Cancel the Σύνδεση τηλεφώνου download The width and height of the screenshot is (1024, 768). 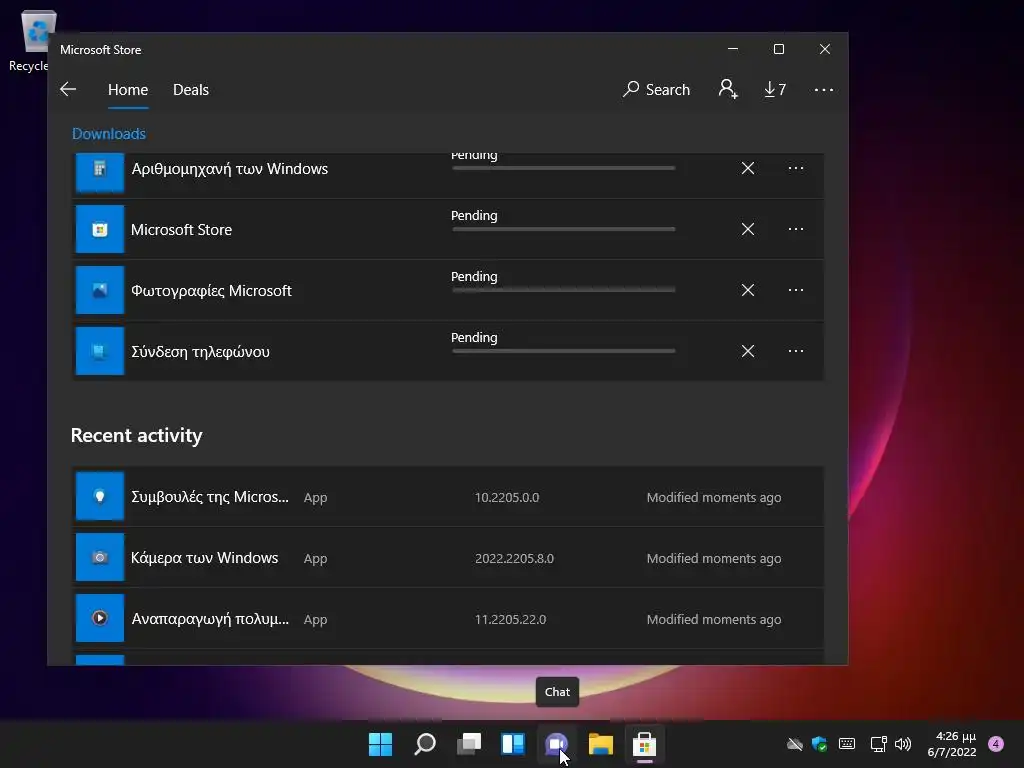(748, 351)
